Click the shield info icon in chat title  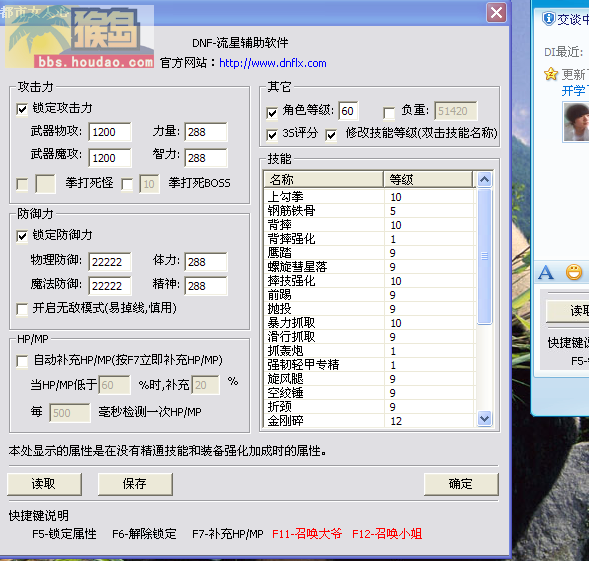(548, 18)
